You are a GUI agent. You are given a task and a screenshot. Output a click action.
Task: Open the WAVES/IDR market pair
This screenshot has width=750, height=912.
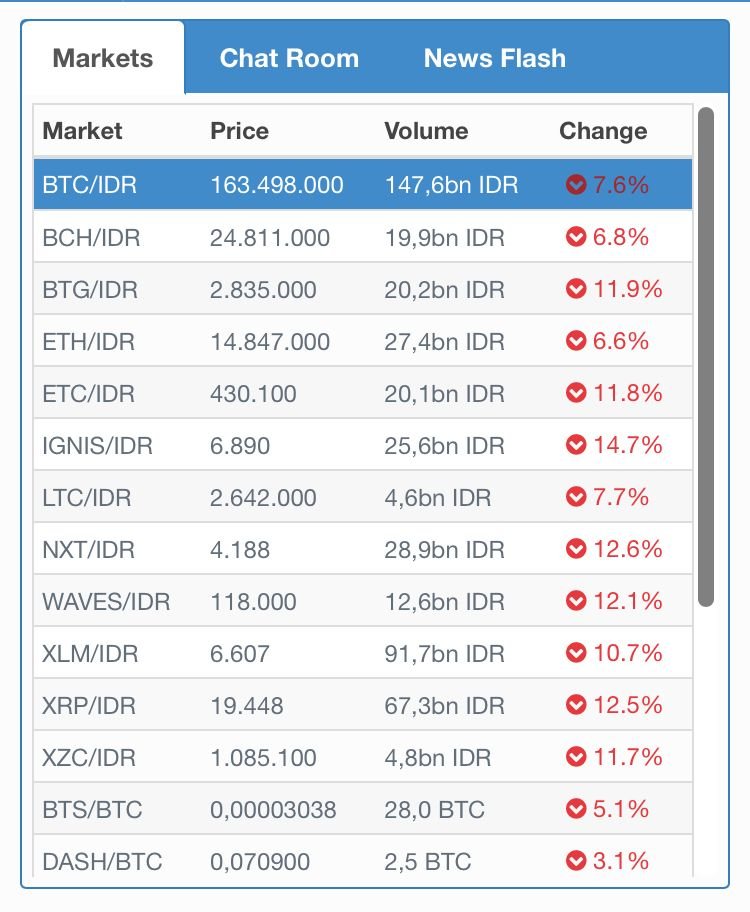pyautogui.click(x=363, y=601)
